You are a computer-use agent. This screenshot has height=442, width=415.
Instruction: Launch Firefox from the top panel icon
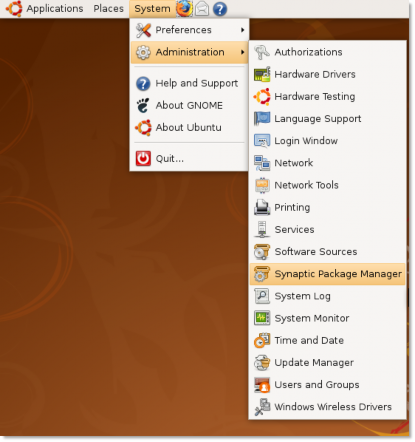(184, 9)
